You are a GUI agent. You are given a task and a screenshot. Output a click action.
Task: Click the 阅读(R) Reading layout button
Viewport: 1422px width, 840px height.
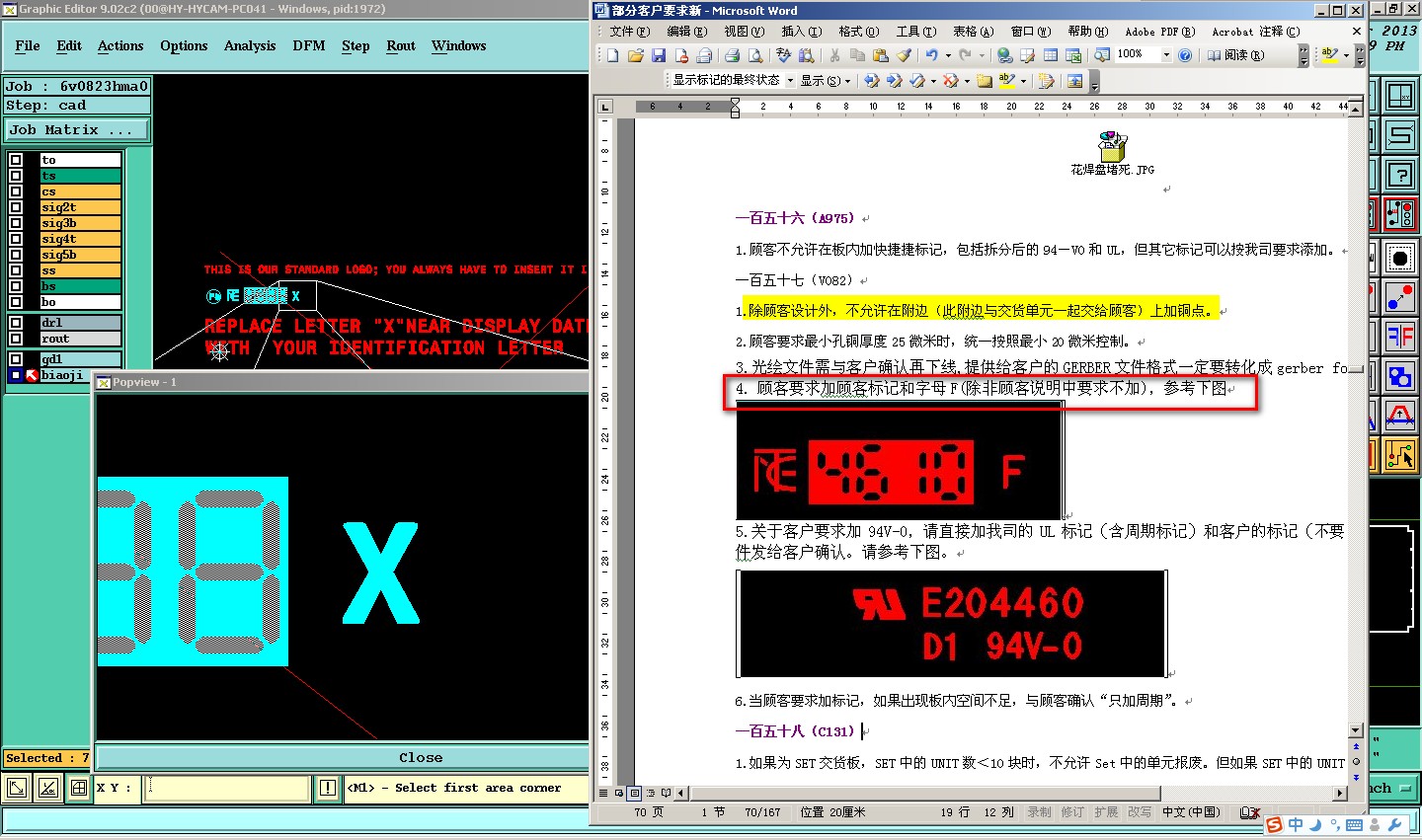1235,55
